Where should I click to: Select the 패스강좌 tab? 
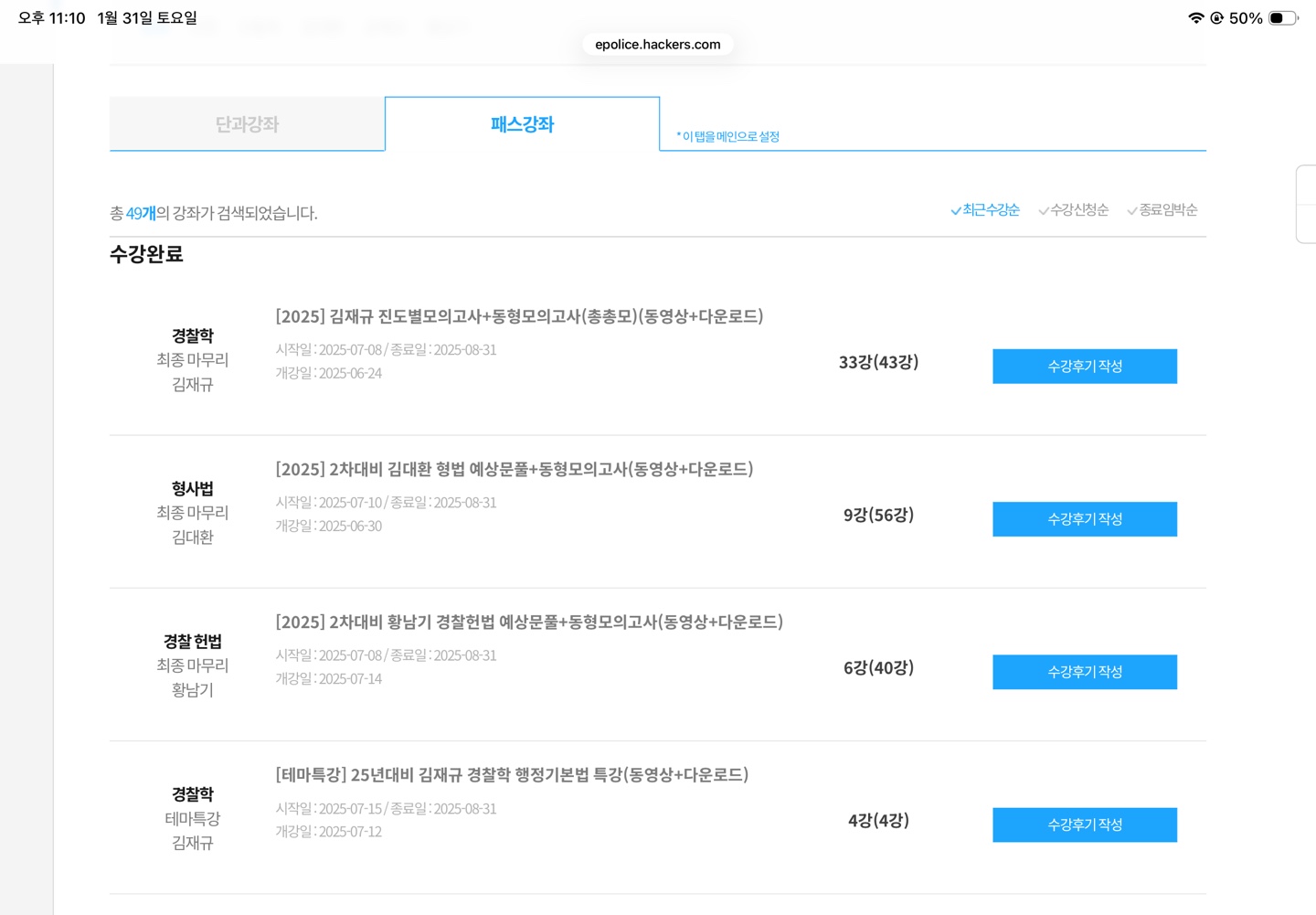click(x=522, y=124)
